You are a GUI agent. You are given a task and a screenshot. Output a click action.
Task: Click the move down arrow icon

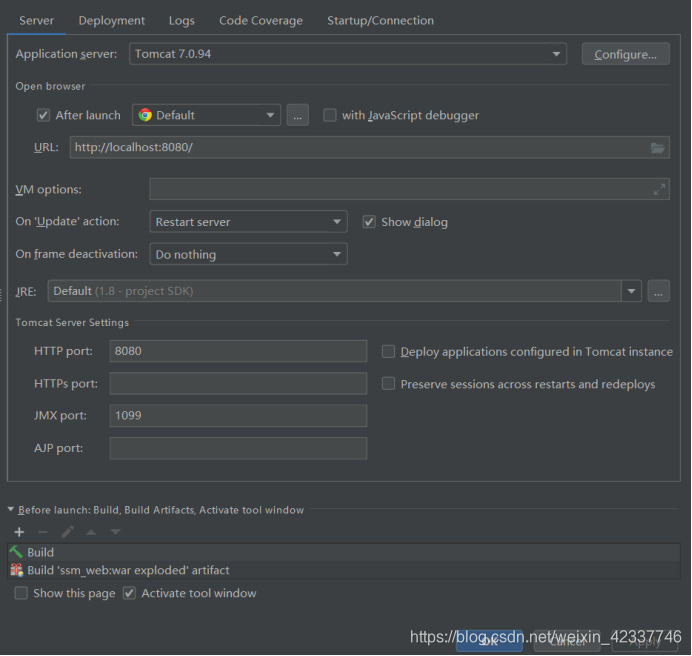pyautogui.click(x=115, y=532)
